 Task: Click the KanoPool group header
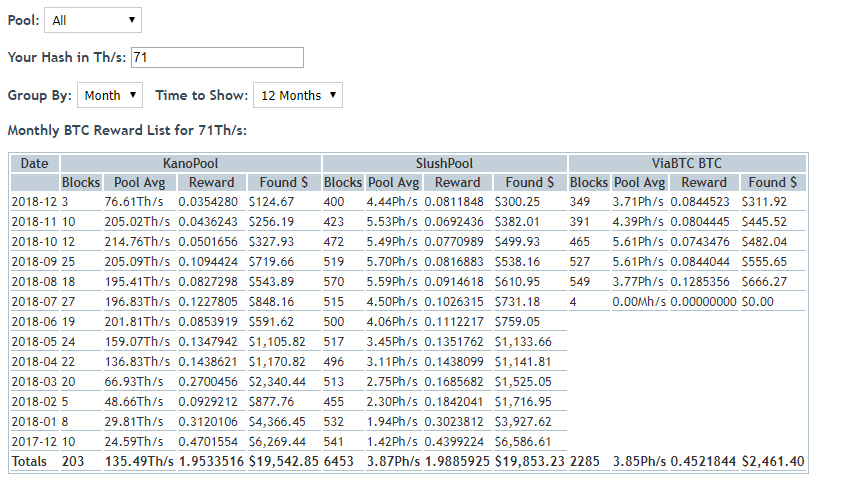[x=191, y=163]
